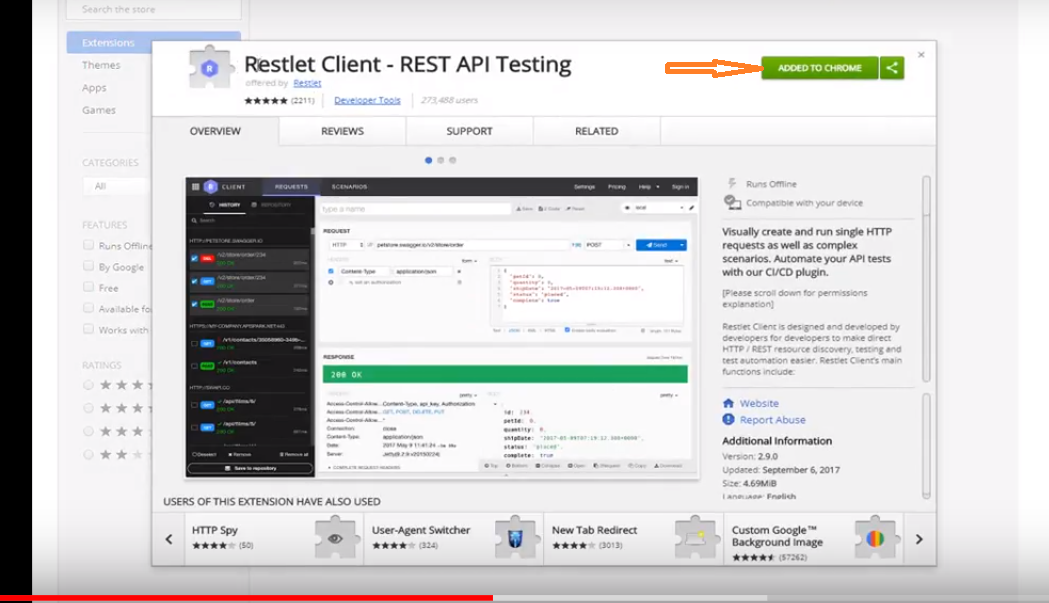Click the User-Agent Switcher star rating
Viewport: 1049px width, 603px height.
pyautogui.click(x=394, y=545)
